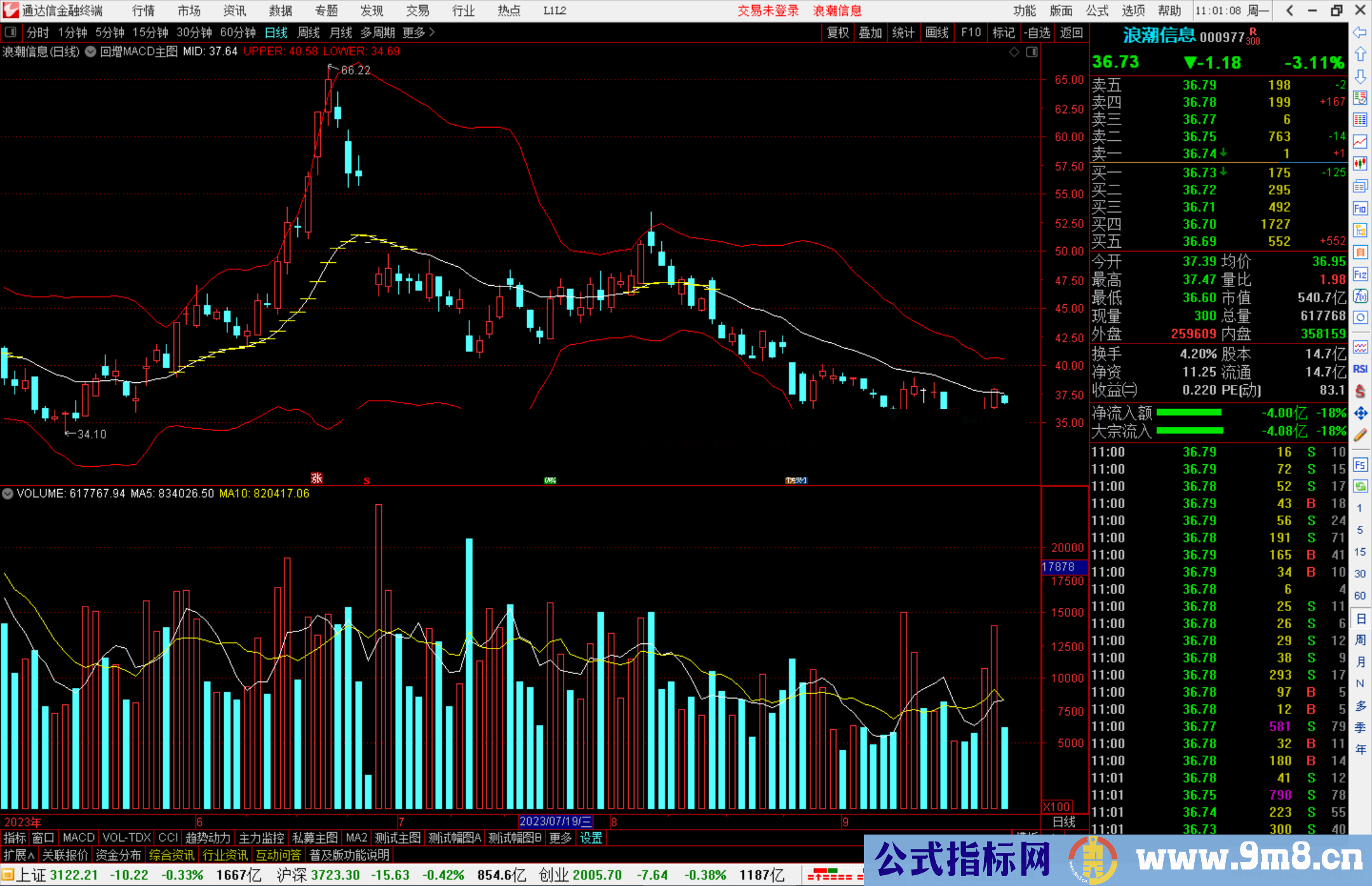Switch to the 周线 period tab
Image resolution: width=1372 pixels, height=886 pixels.
tap(309, 32)
